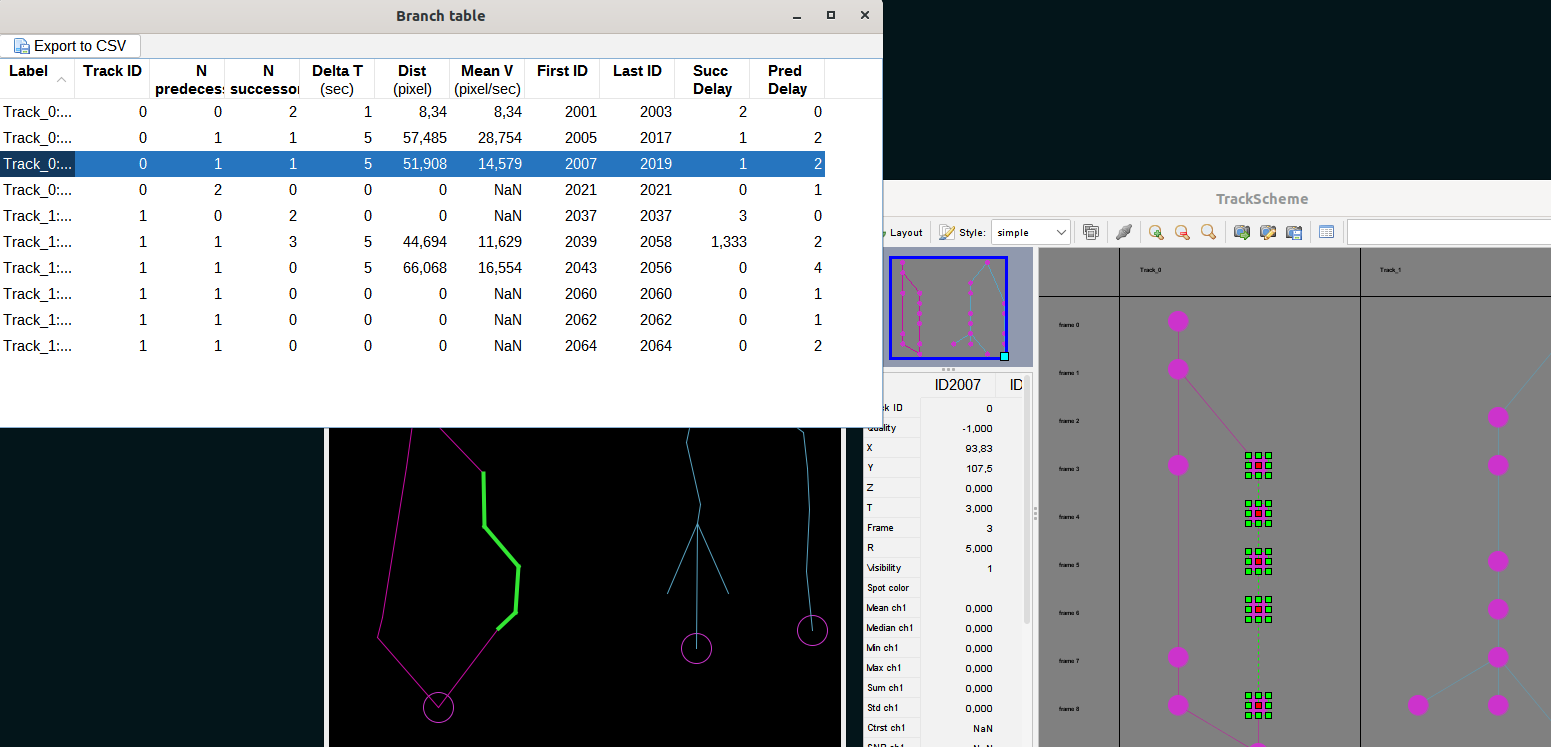Image resolution: width=1551 pixels, height=747 pixels.
Task: Select the branch row with First ID 2005
Action: click(412, 138)
